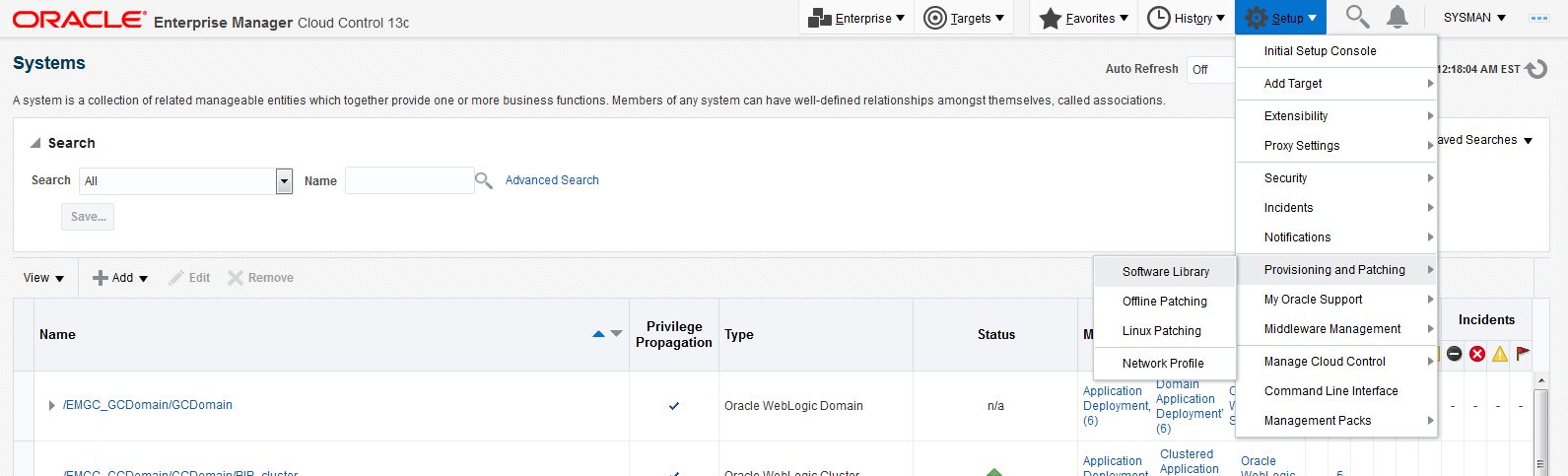This screenshot has height=476, width=1568.
Task: Open the Add button dropdown
Action: click(120, 278)
